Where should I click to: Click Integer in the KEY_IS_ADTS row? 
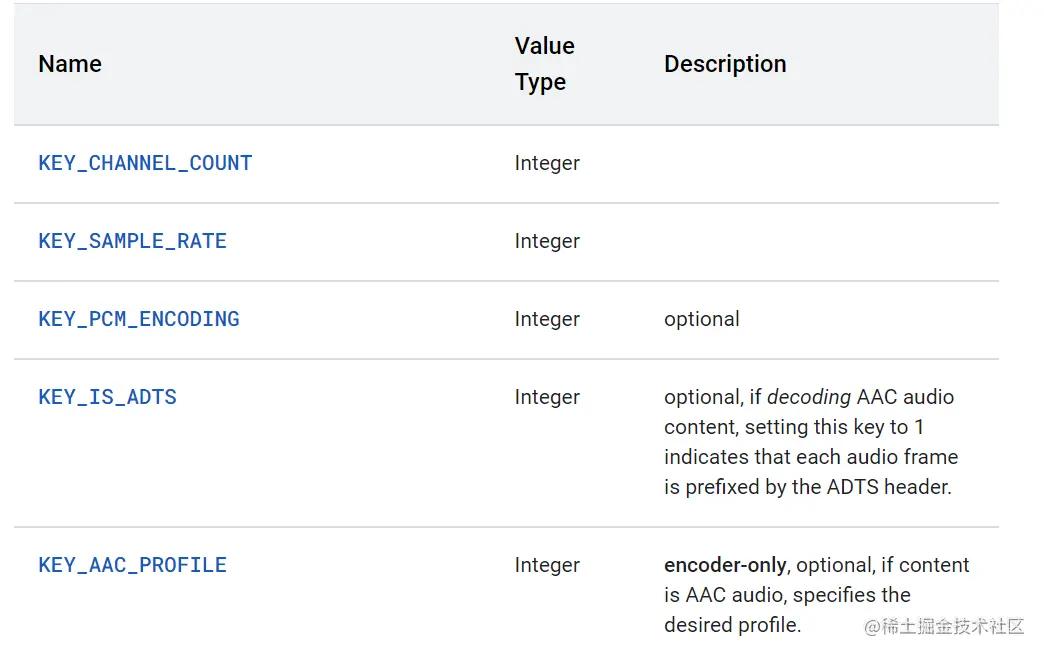pos(547,397)
